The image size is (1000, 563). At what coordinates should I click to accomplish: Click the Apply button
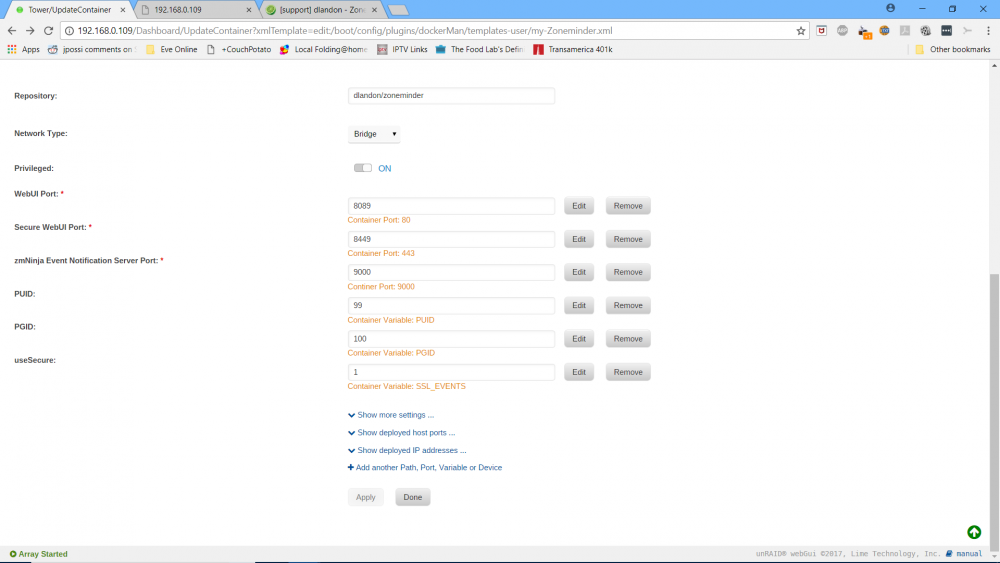pyautogui.click(x=365, y=497)
